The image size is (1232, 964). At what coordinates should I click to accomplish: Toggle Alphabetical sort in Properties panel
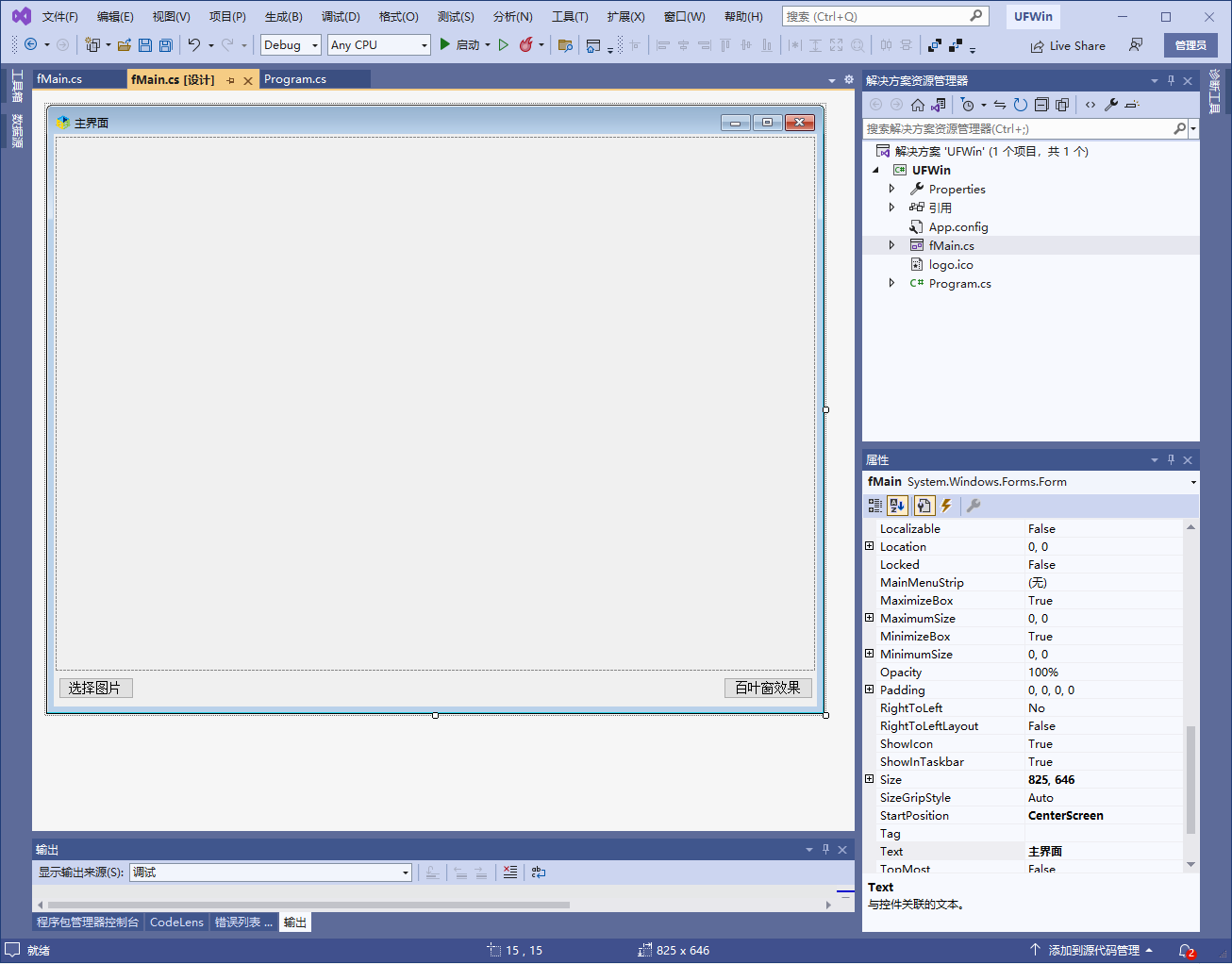(897, 506)
